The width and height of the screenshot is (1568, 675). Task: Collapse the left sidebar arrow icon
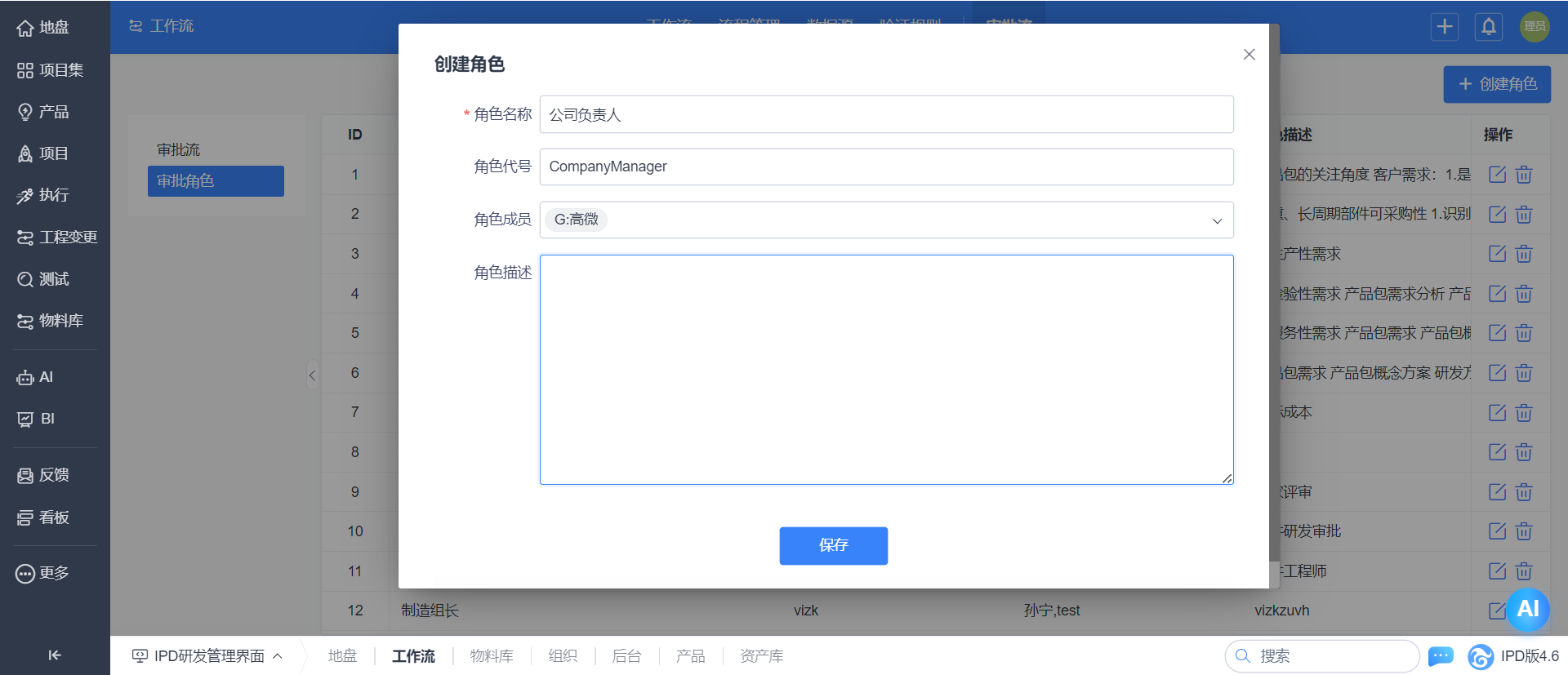tap(55, 655)
